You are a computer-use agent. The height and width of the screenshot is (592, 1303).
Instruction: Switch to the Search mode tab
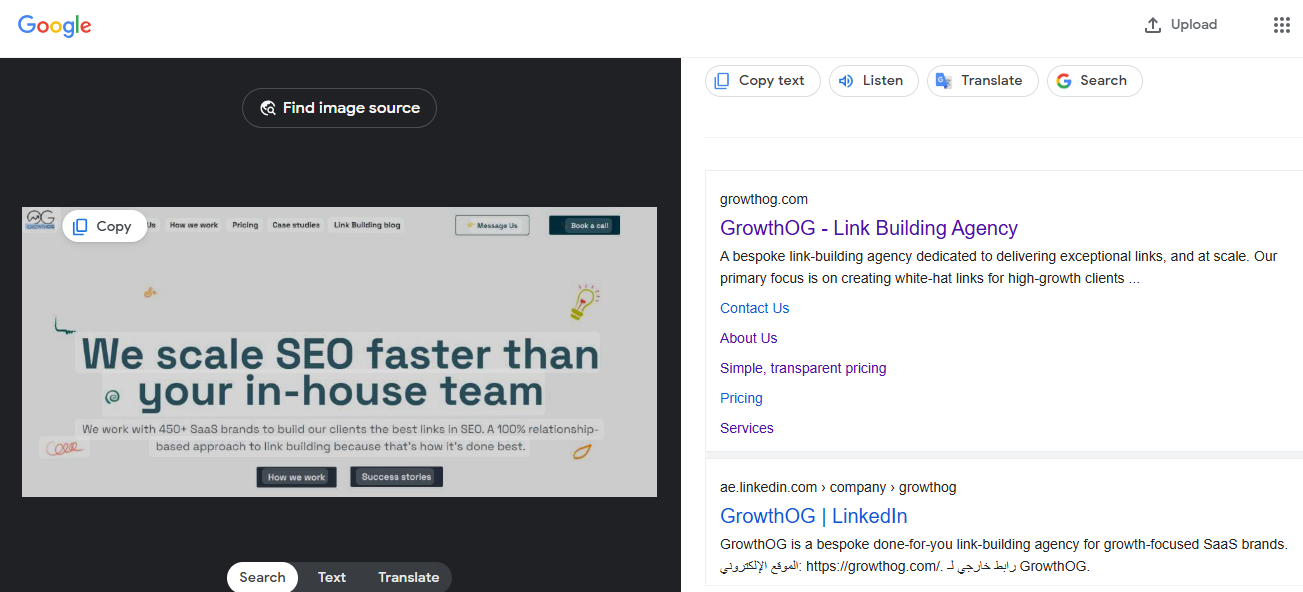pyautogui.click(x=262, y=577)
